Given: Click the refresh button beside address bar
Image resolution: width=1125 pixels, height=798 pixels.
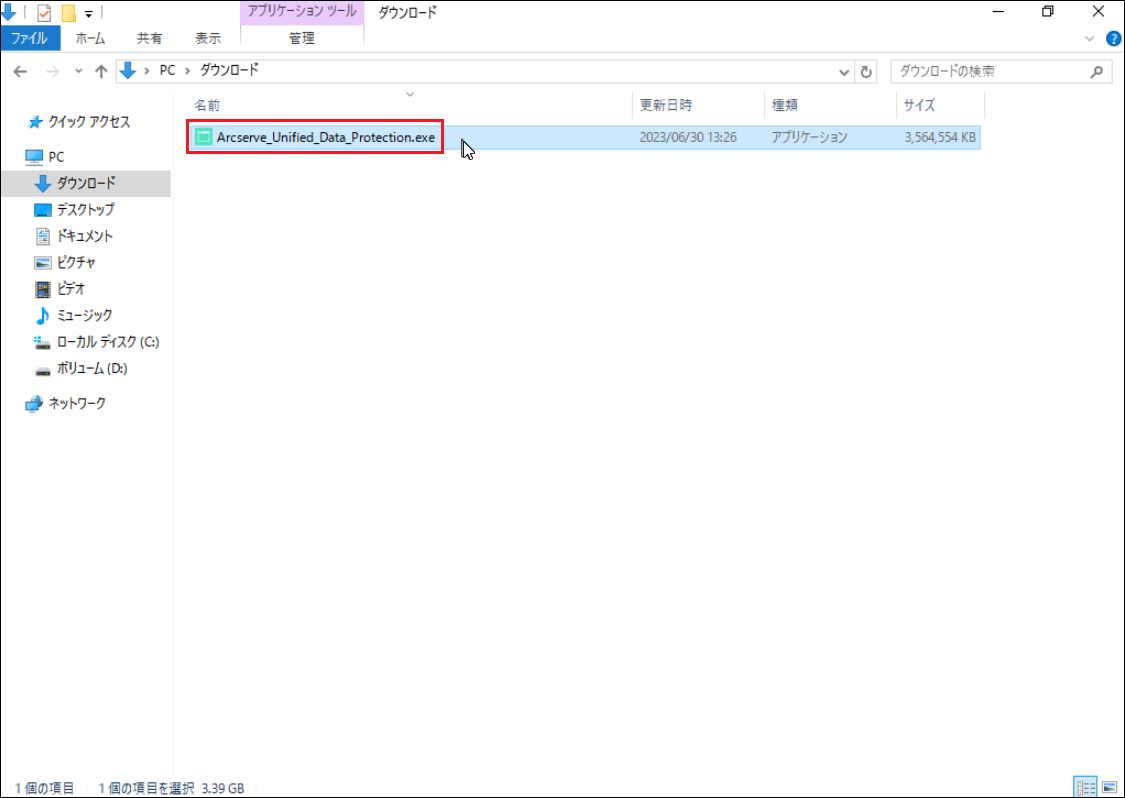Looking at the screenshot, I should (x=867, y=72).
